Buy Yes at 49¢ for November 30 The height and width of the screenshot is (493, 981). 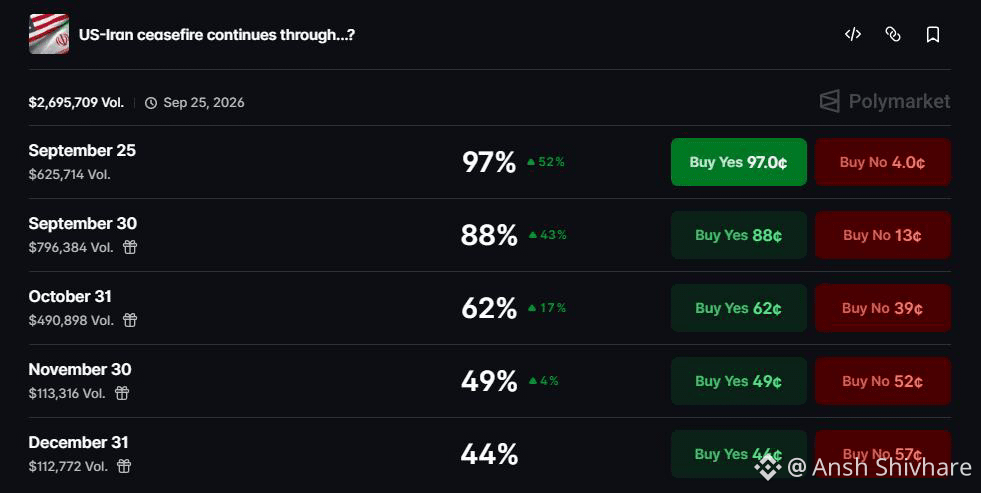tap(739, 381)
